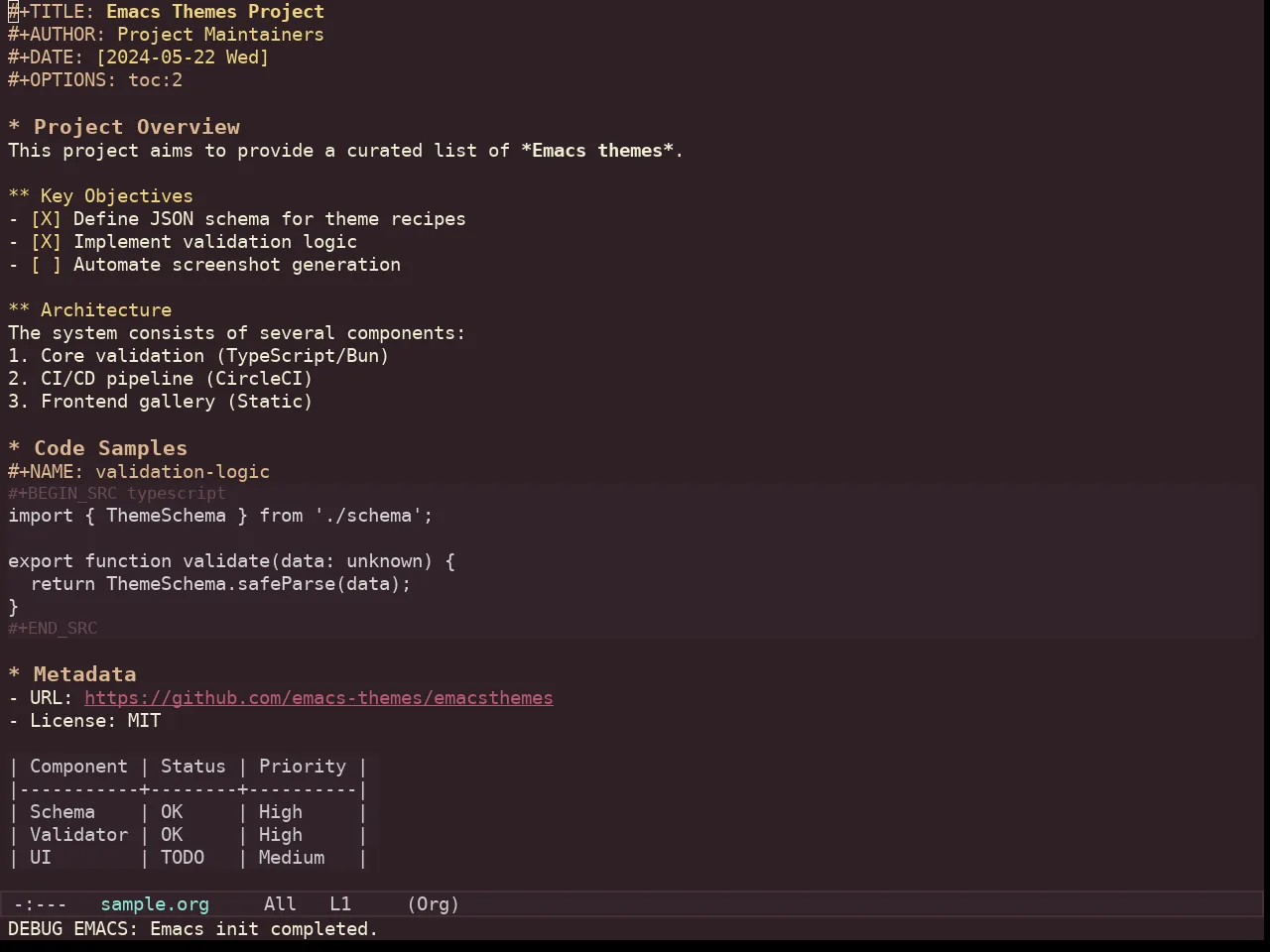Click the Priority table header cell
The height and width of the screenshot is (952, 1270).
[x=303, y=767]
